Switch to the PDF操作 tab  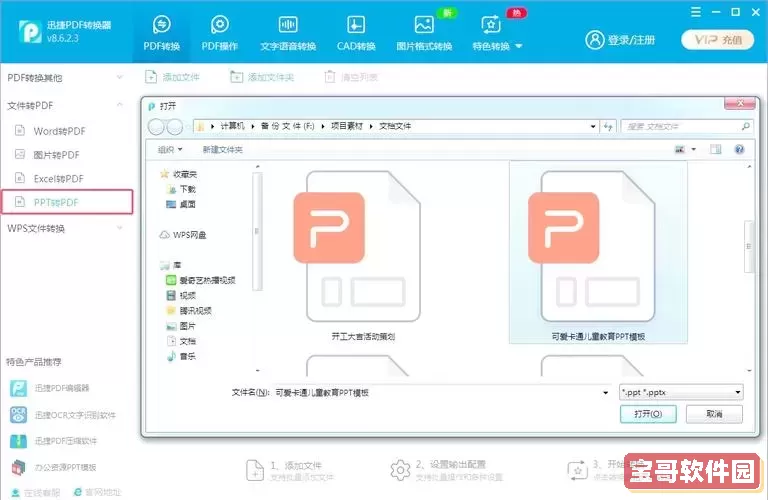click(219, 33)
